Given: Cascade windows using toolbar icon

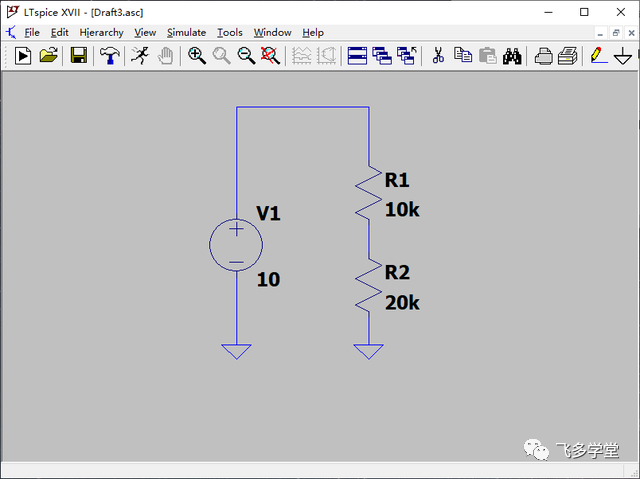Looking at the screenshot, I should [382, 55].
